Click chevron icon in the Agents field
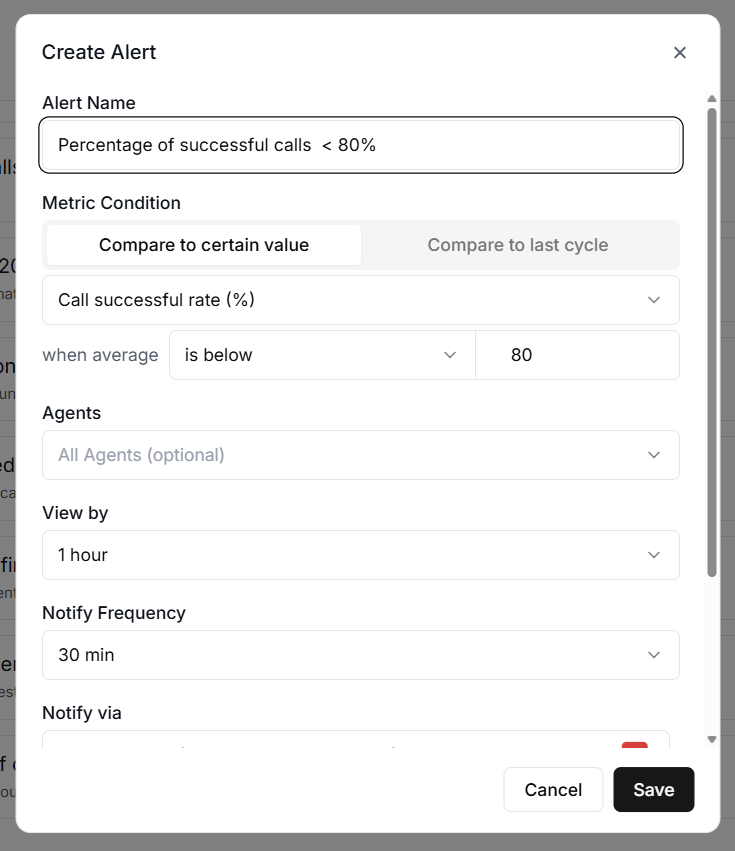The image size is (735, 851). [x=654, y=455]
